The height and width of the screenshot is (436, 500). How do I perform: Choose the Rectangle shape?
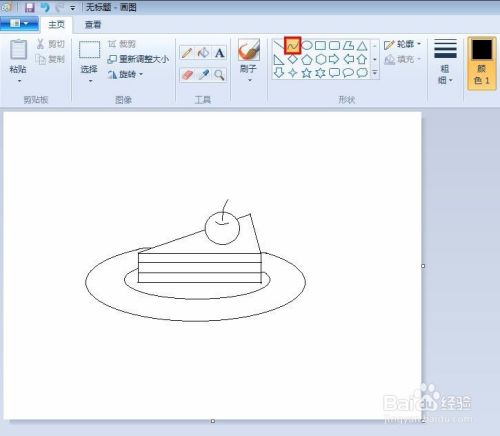click(x=320, y=45)
